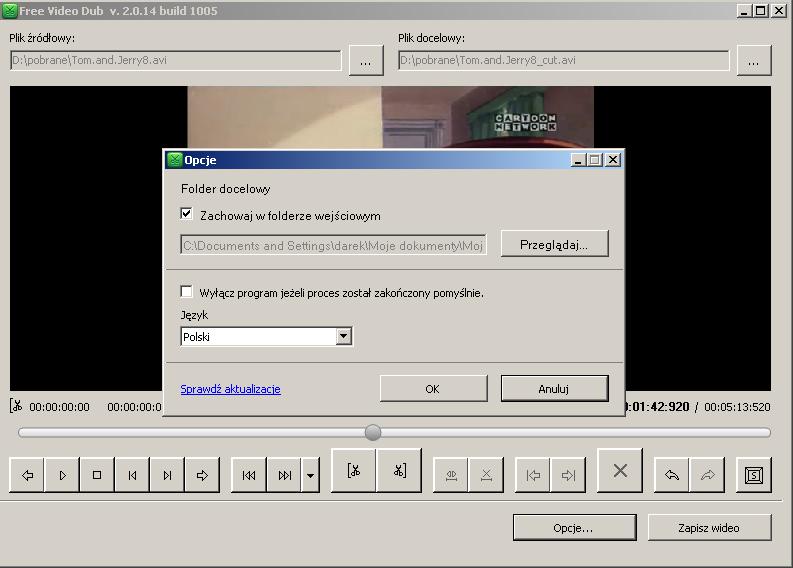Image resolution: width=793 pixels, height=568 pixels.
Task: Browse for Plik źródłowy file
Action: (x=366, y=61)
